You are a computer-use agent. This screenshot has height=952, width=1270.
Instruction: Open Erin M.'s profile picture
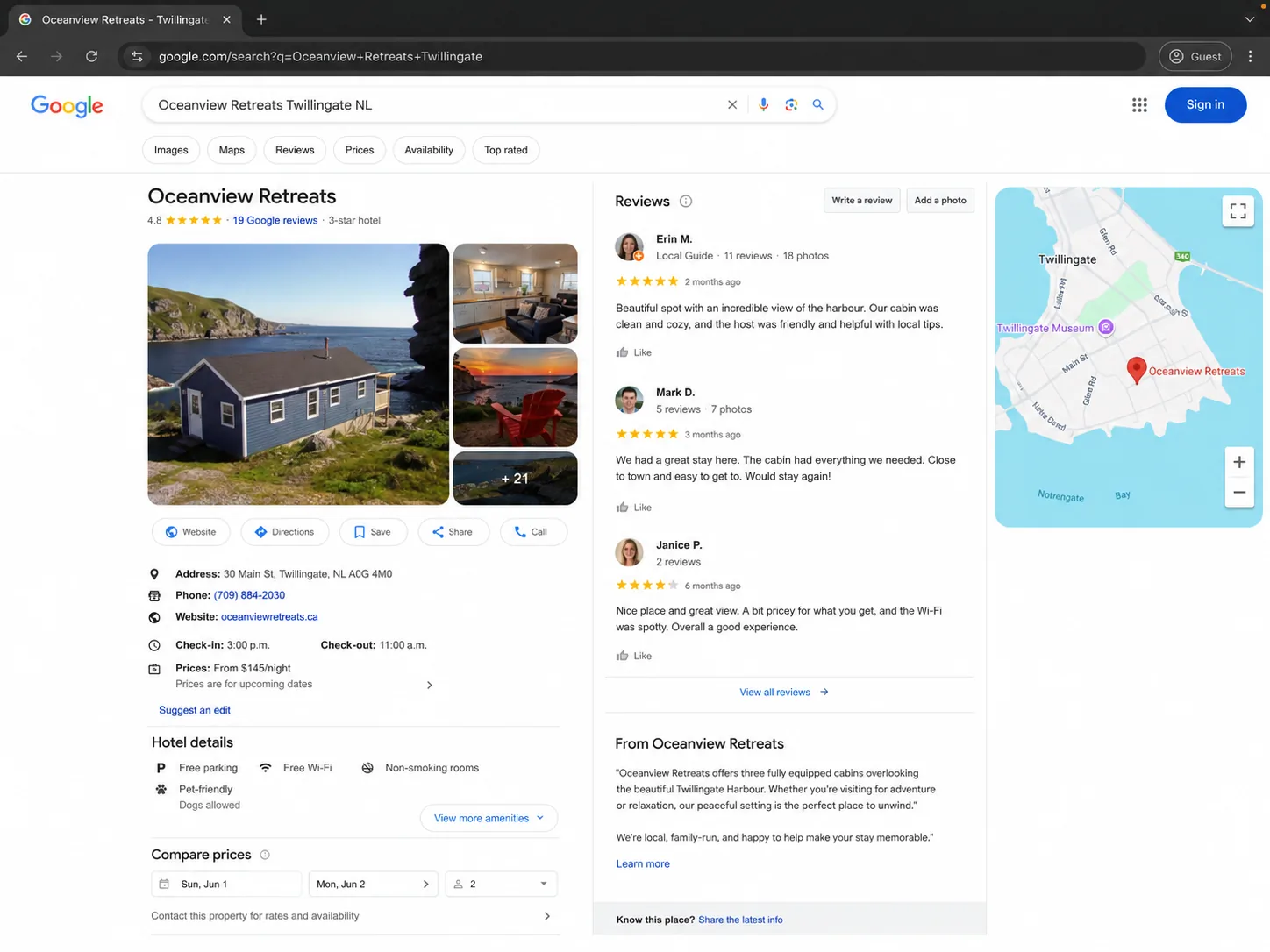629,247
